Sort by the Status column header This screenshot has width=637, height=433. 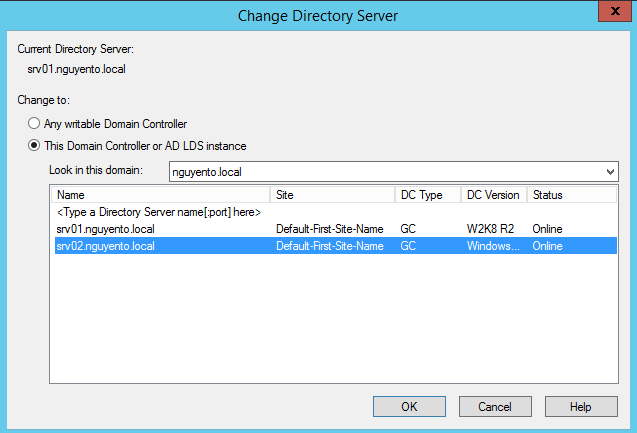tap(572, 195)
